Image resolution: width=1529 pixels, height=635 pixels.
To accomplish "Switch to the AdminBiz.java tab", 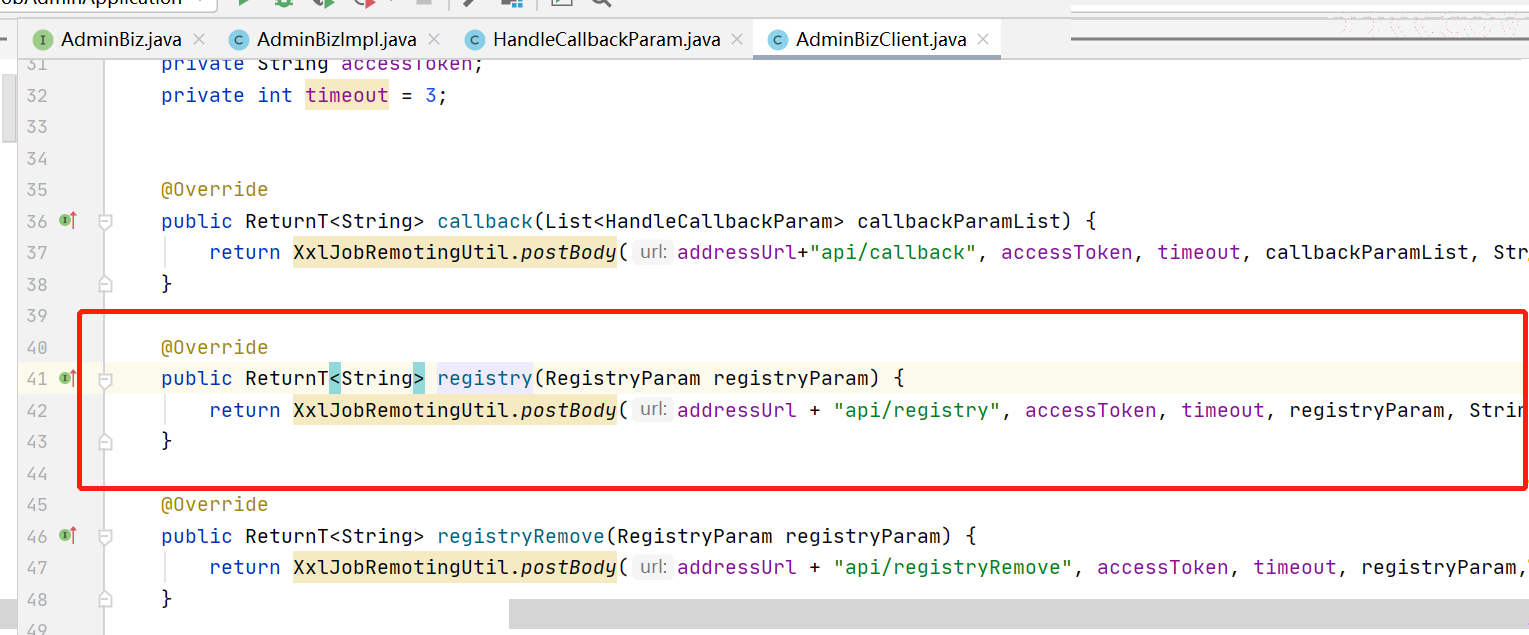I will tap(120, 40).
